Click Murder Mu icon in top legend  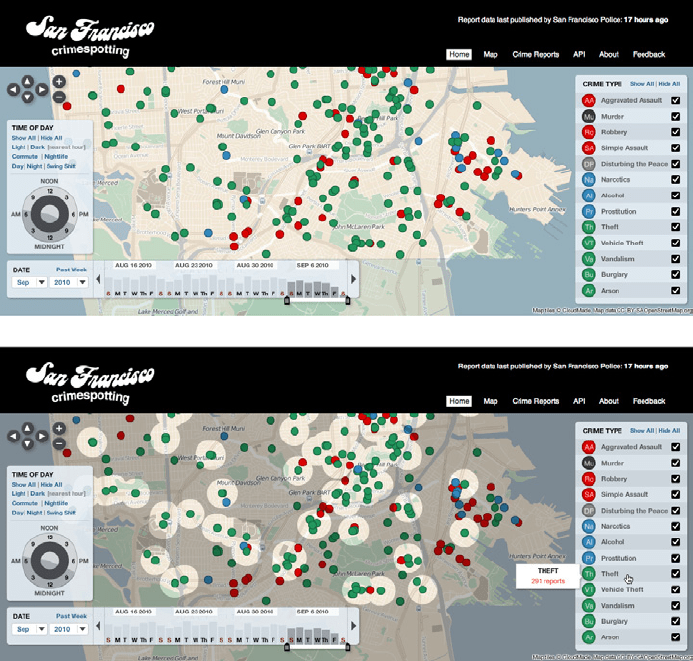tap(588, 116)
